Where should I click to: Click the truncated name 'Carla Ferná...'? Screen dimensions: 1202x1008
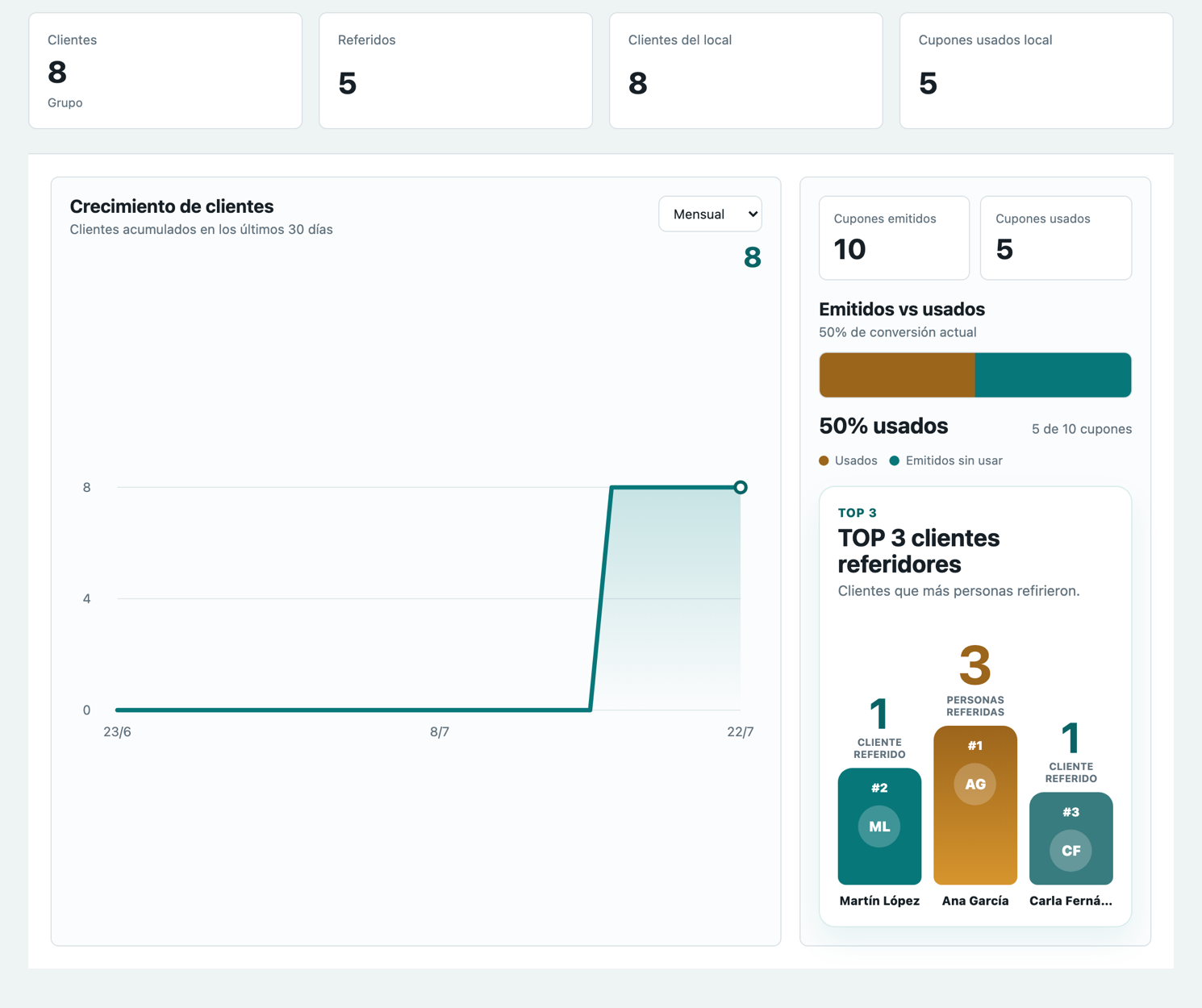(1071, 901)
